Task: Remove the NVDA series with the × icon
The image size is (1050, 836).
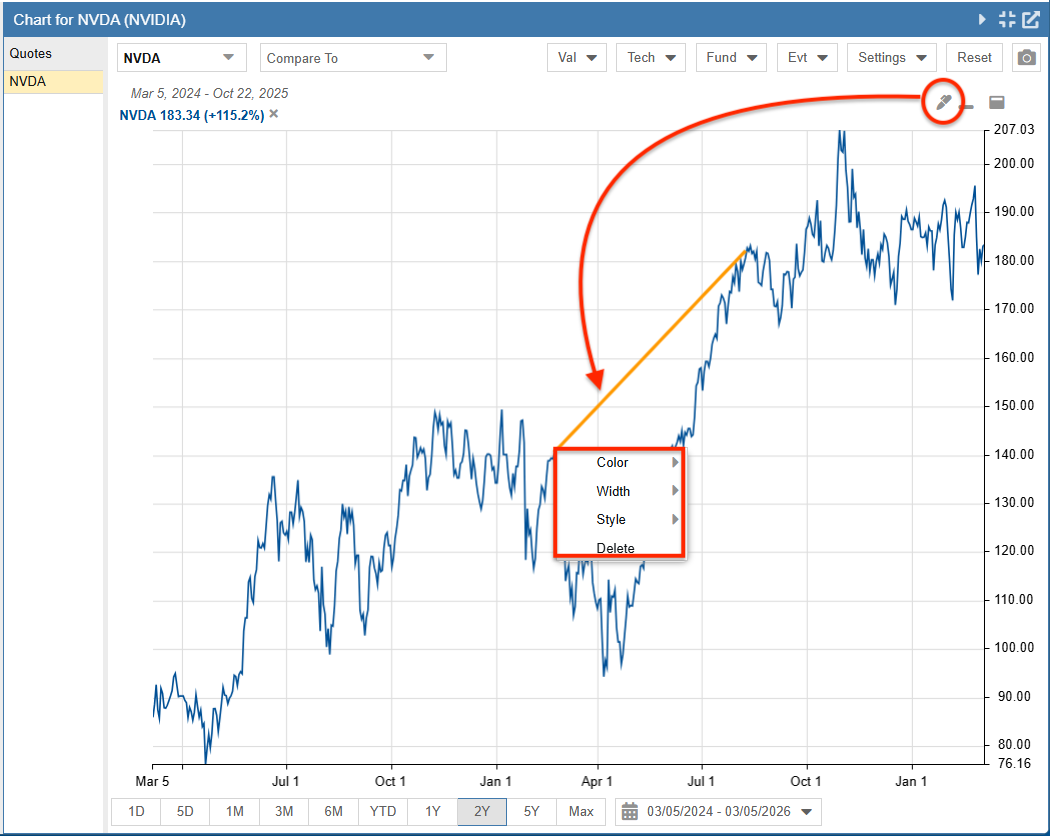Action: click(274, 114)
